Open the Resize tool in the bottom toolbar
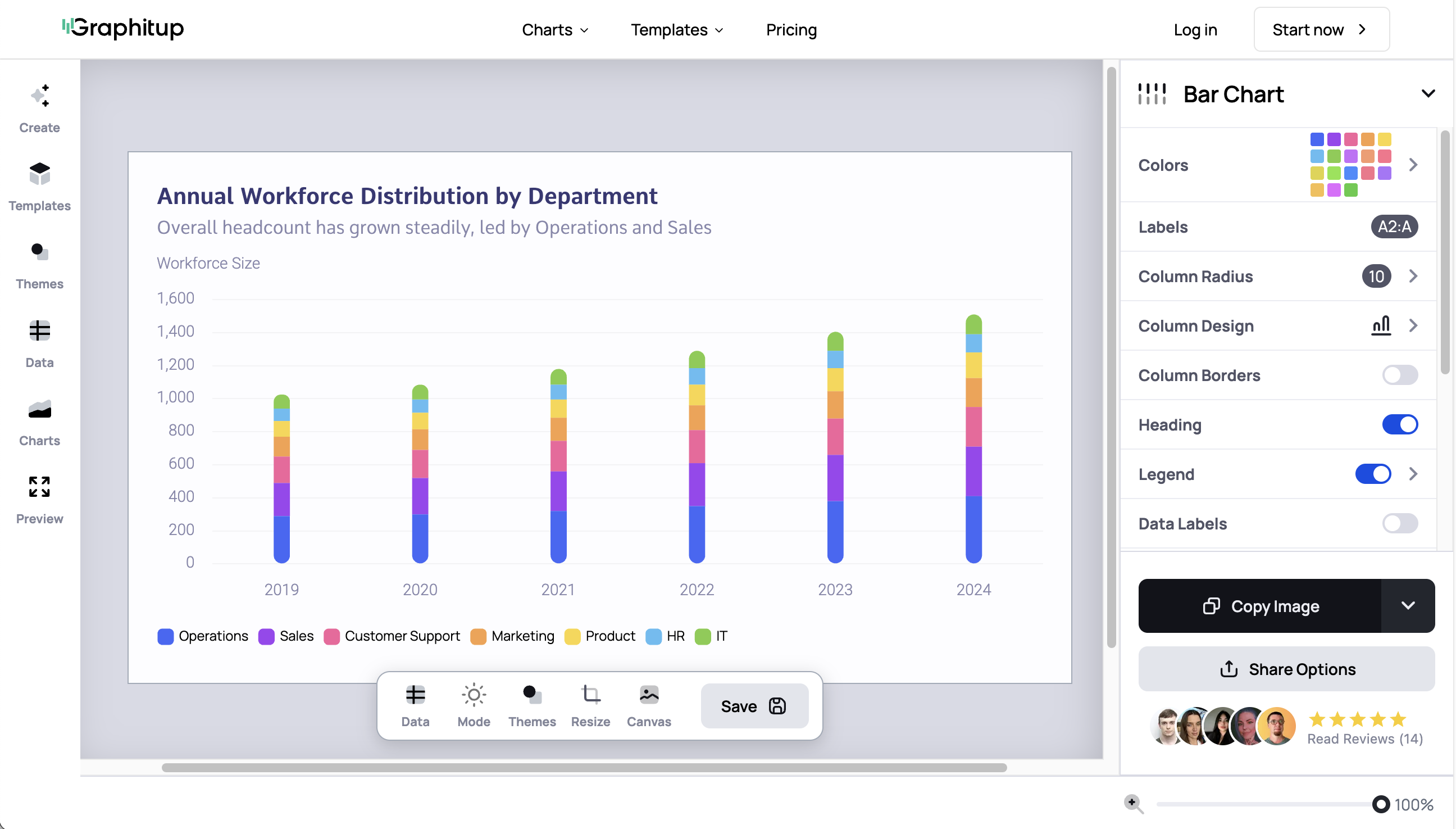1456x829 pixels. (590, 704)
